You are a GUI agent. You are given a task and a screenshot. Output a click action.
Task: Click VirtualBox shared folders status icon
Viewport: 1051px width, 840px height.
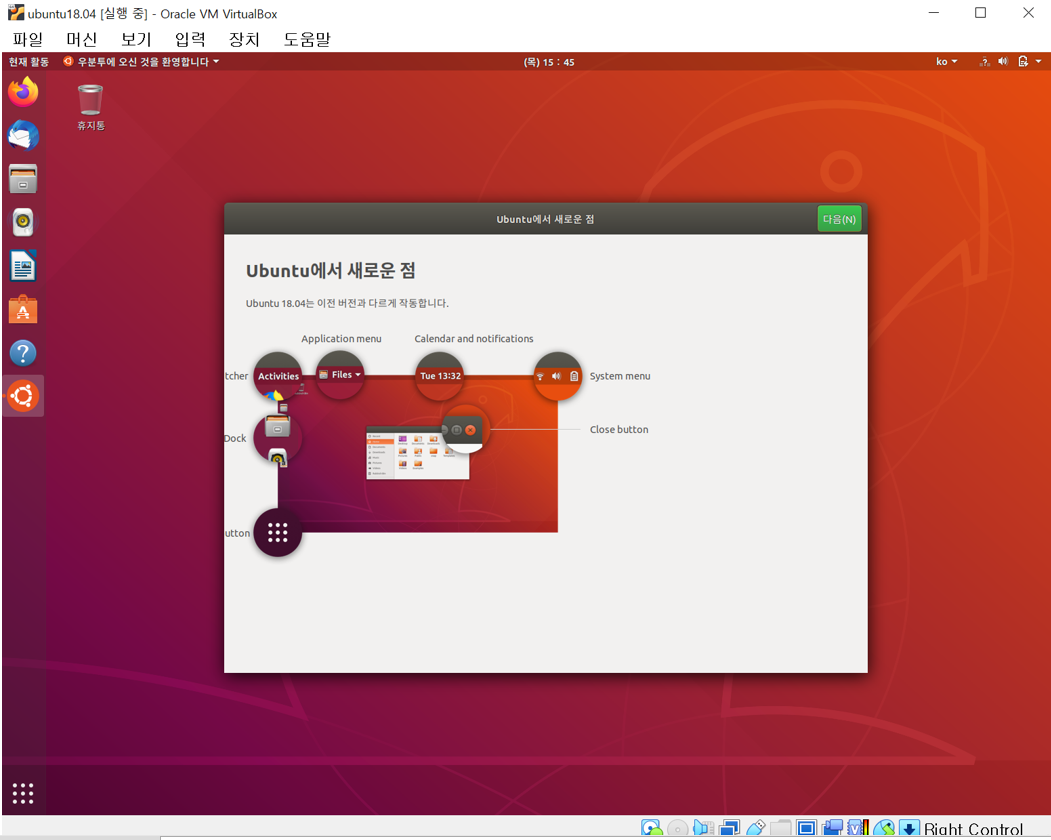pyautogui.click(x=780, y=829)
